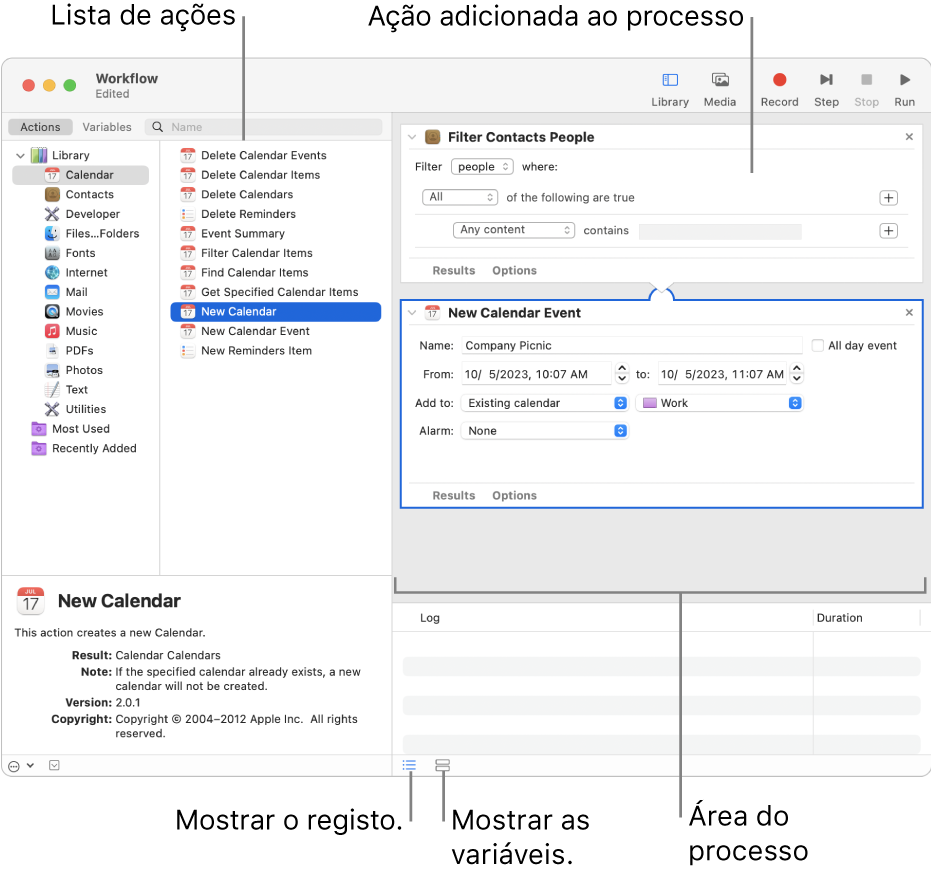Click the Step toolbar button
This screenshot has width=931, height=875.
click(826, 89)
